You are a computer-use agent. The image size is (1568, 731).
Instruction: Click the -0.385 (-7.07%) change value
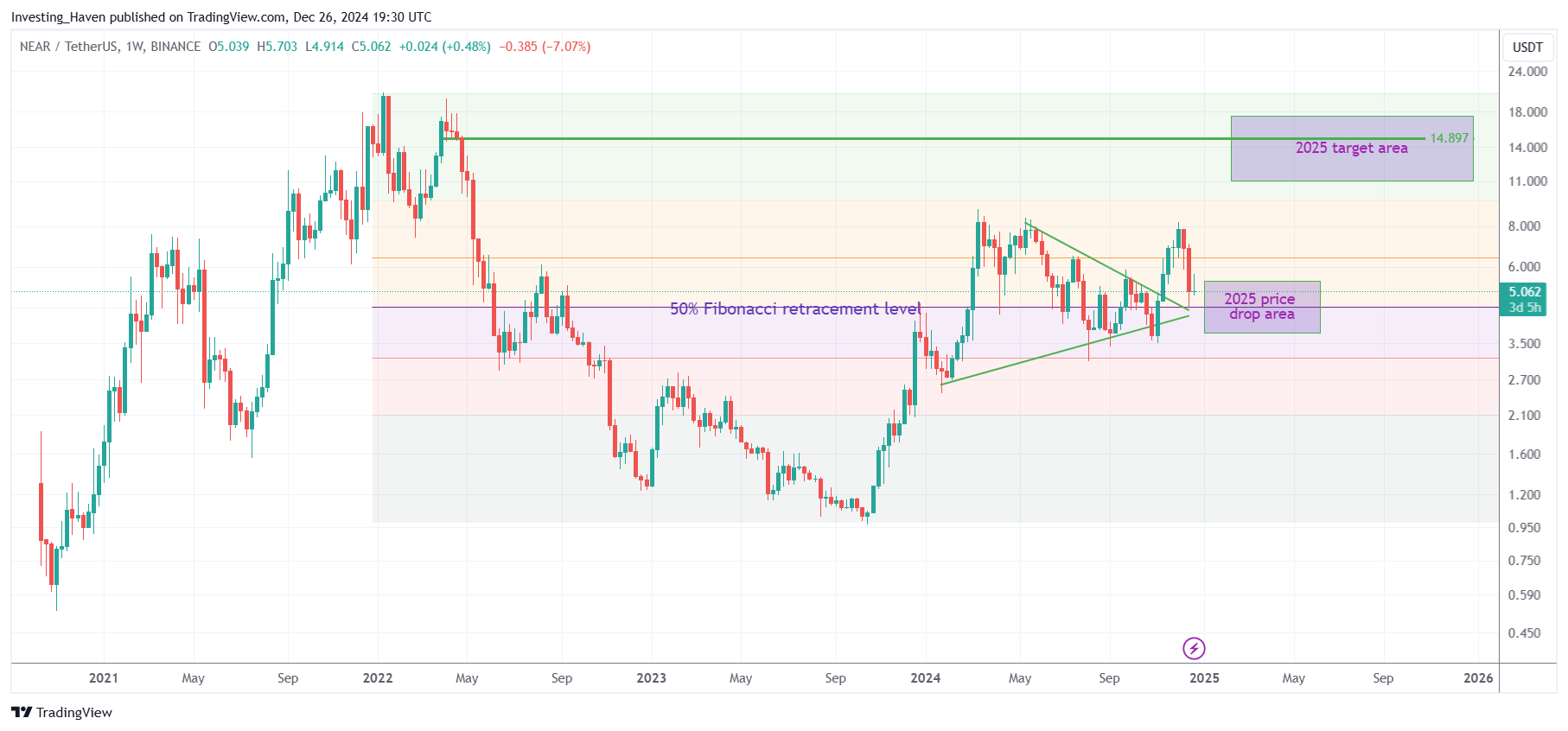[545, 47]
